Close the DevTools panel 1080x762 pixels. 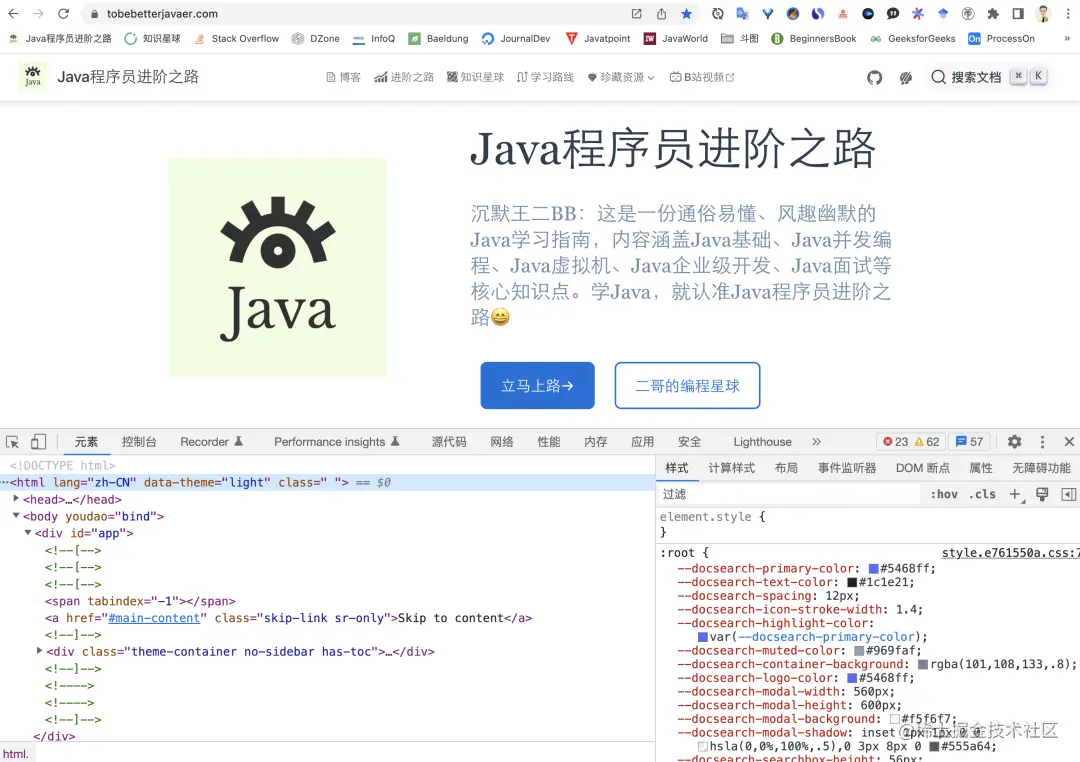tap(1069, 442)
